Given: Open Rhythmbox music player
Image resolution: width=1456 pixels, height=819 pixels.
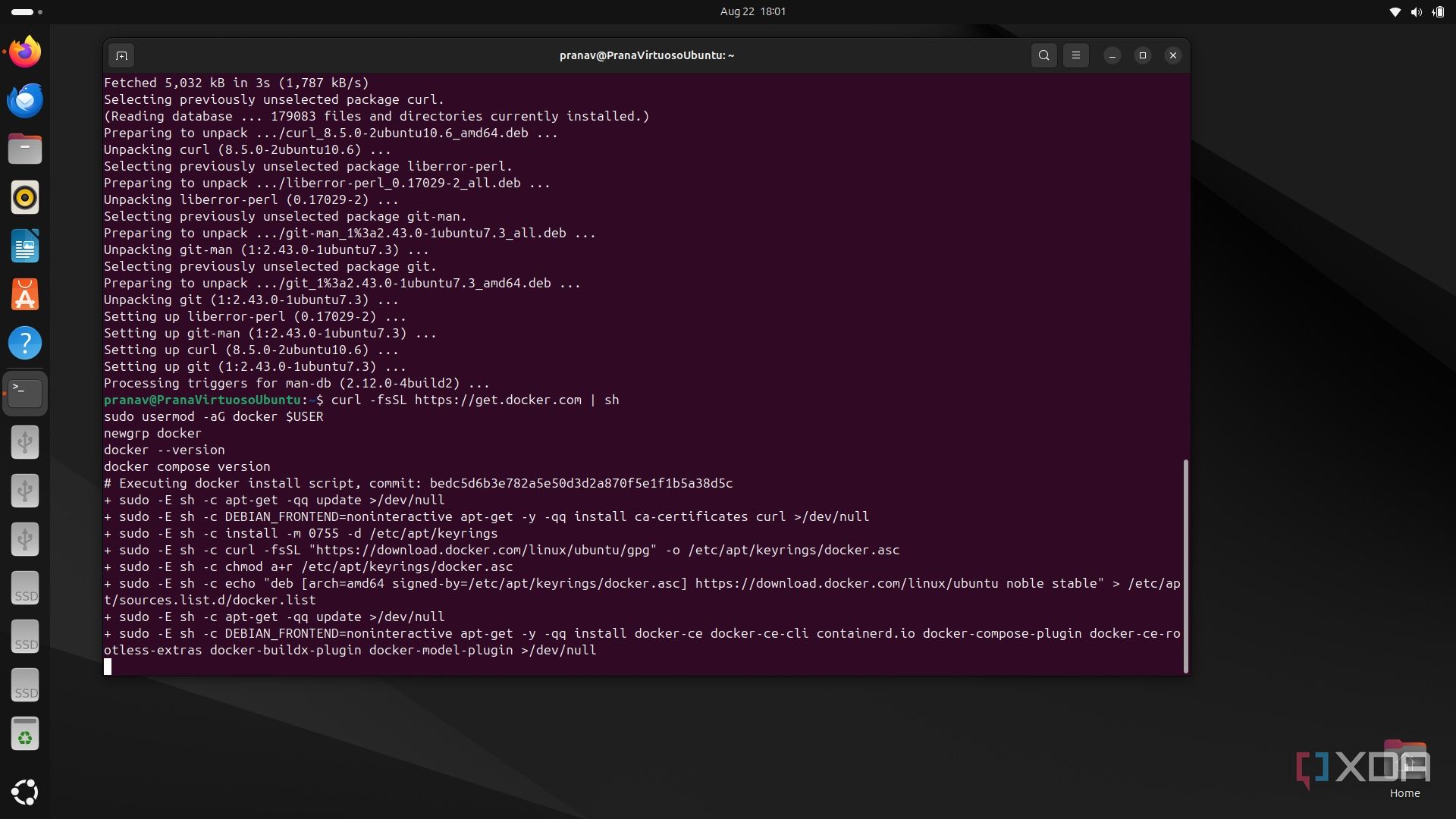Looking at the screenshot, I should [x=25, y=197].
